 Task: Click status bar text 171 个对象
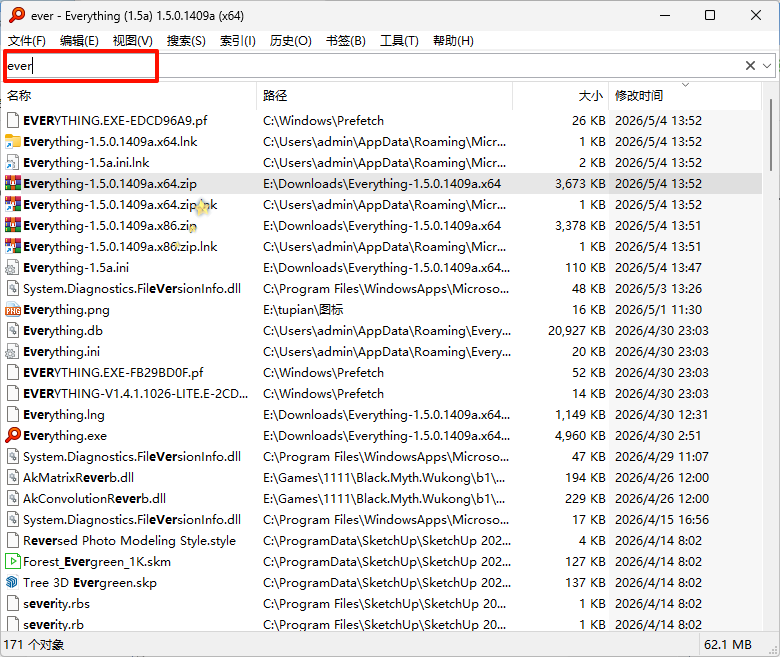(x=34, y=645)
